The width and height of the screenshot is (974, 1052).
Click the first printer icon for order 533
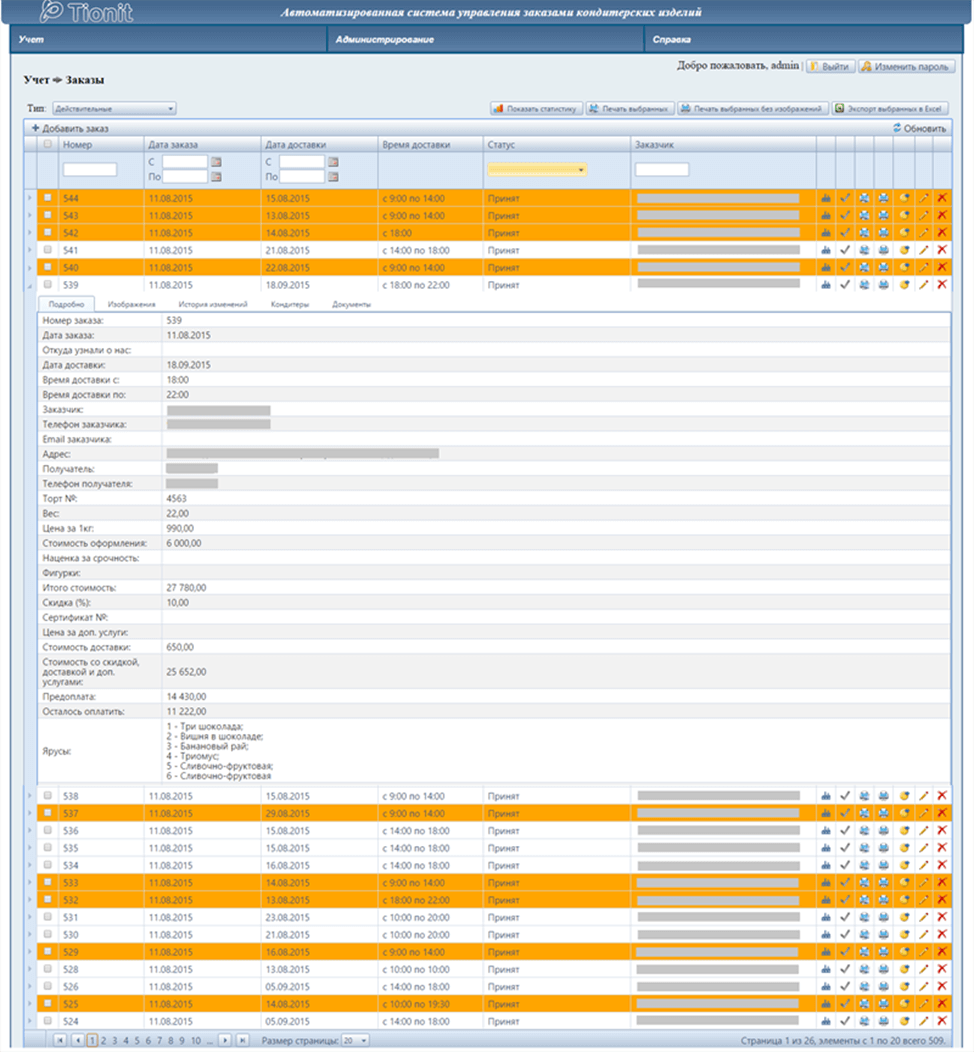pyautogui.click(x=865, y=882)
